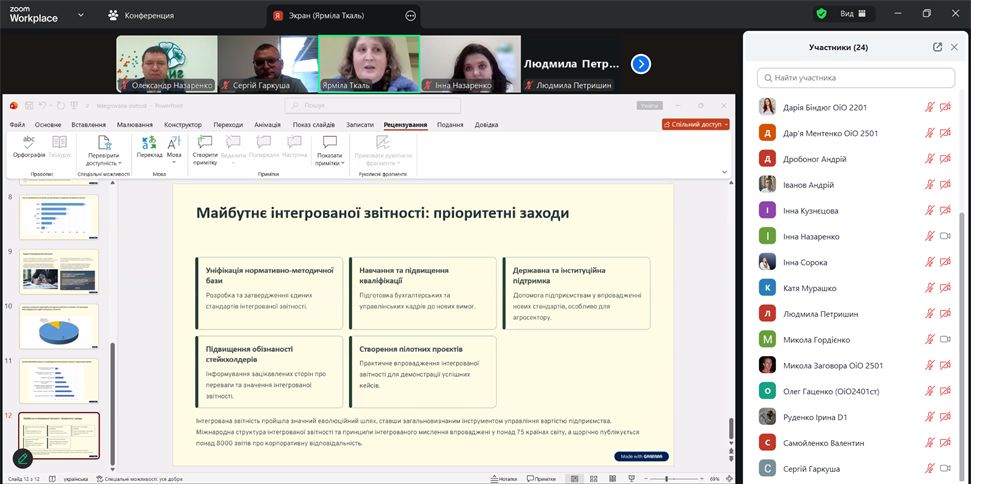This screenshot has width=981, height=484.
Task: Open the Translate (Переклад) tool
Action: coord(149,145)
